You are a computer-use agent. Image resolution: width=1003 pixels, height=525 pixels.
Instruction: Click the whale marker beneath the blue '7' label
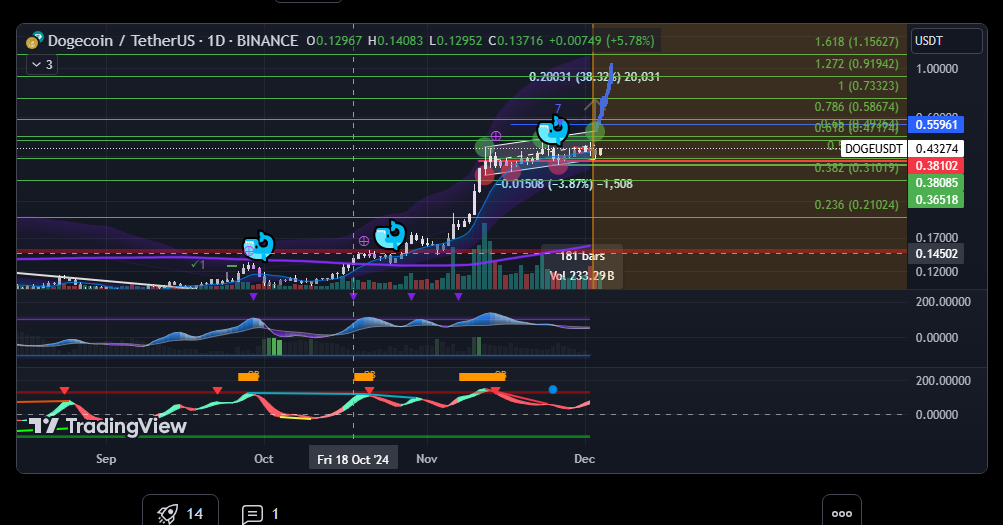click(553, 131)
